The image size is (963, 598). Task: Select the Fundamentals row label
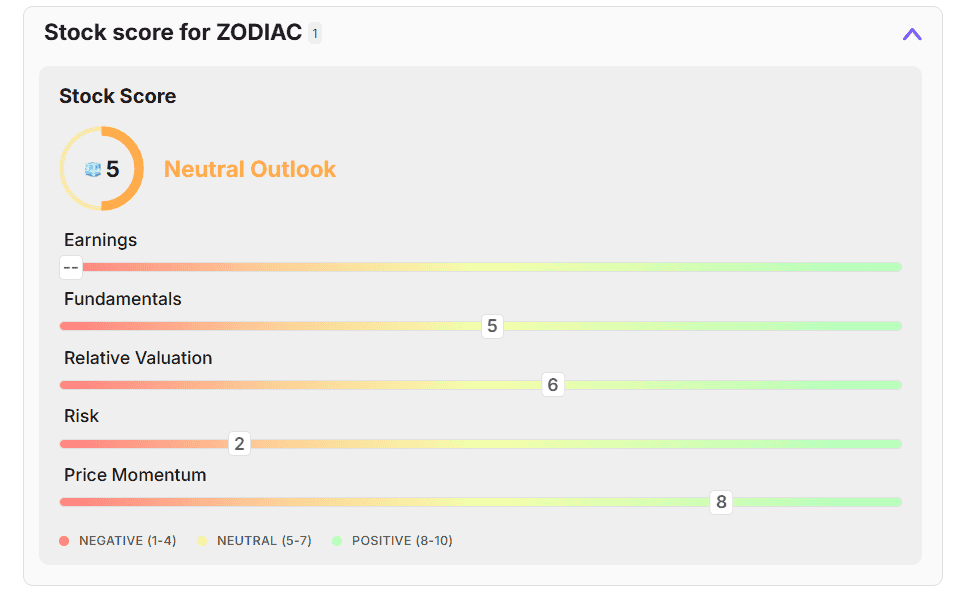[122, 299]
